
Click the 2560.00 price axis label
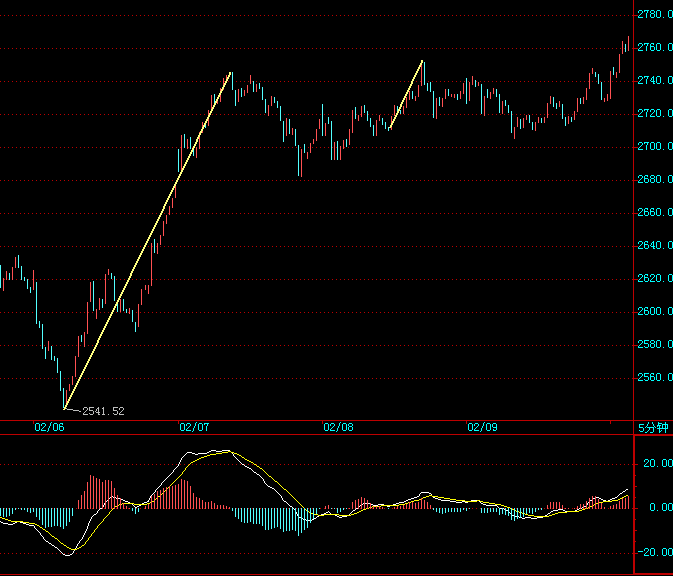[654, 378]
